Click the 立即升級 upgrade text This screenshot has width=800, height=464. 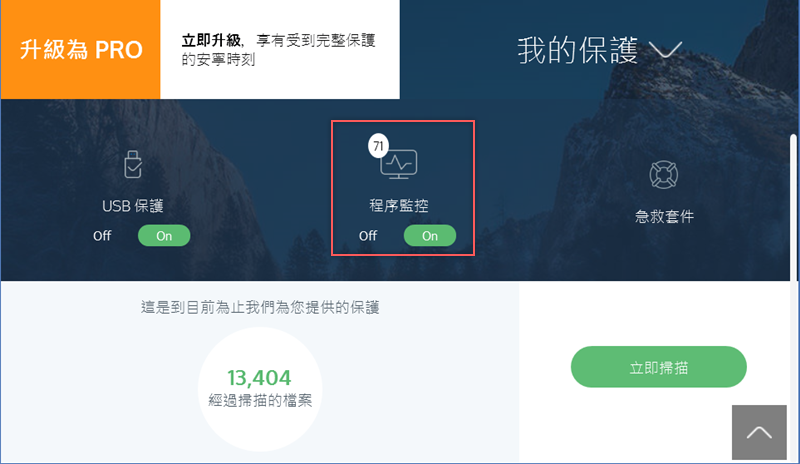pos(211,40)
